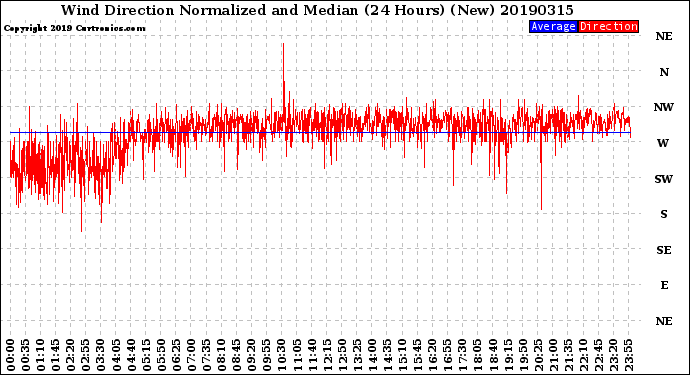
Task: Click the 05:15 time axis label
Action: (x=146, y=355)
